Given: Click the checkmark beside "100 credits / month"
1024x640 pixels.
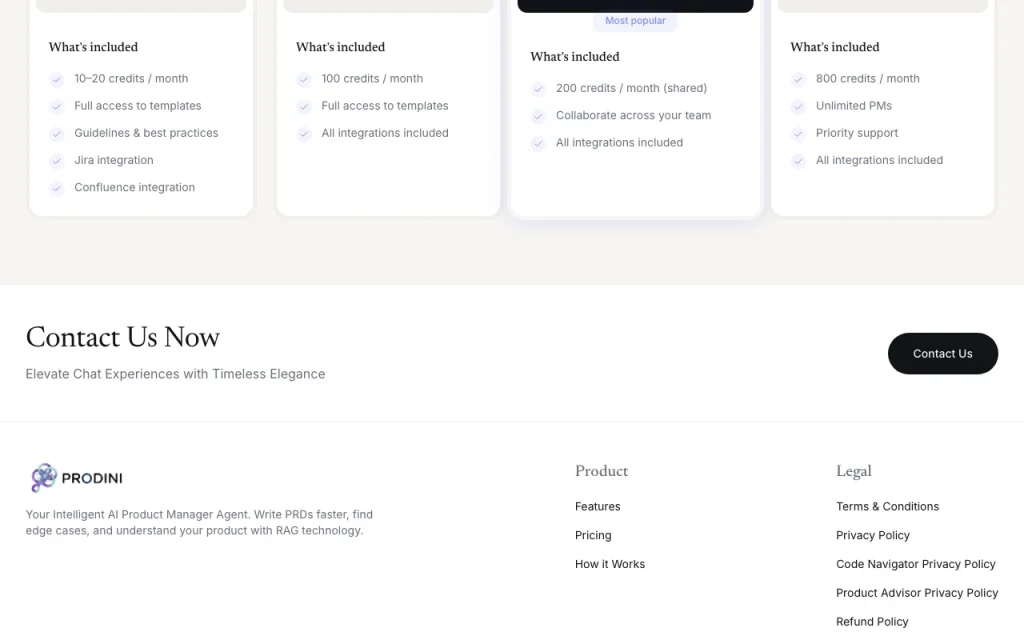Looking at the screenshot, I should pos(304,79).
